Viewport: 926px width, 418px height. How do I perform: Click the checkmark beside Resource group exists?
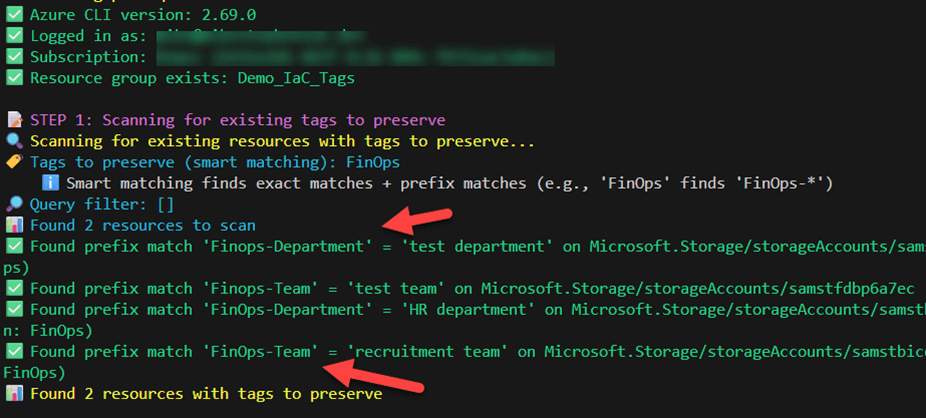[14, 78]
